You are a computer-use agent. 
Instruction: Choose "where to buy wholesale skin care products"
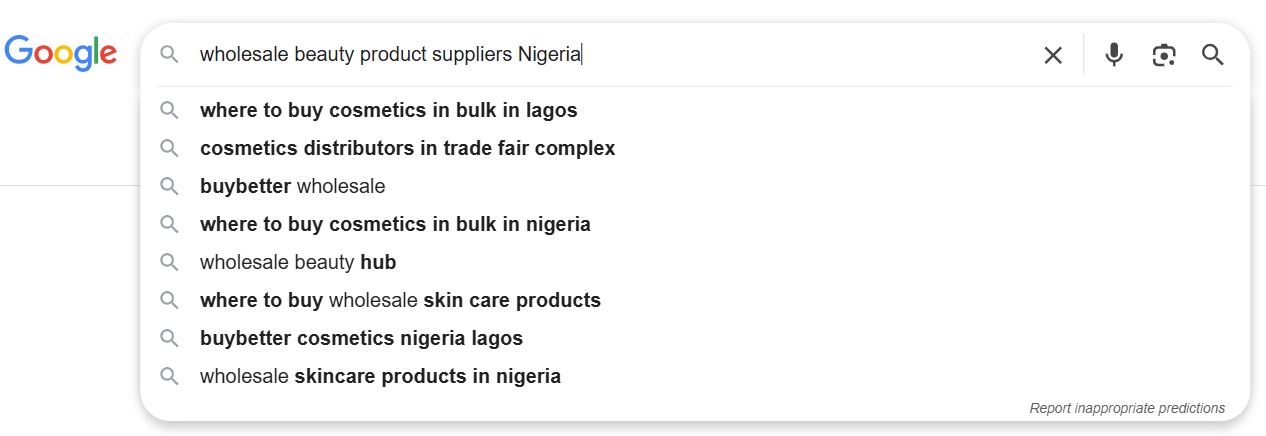pyautogui.click(x=400, y=300)
